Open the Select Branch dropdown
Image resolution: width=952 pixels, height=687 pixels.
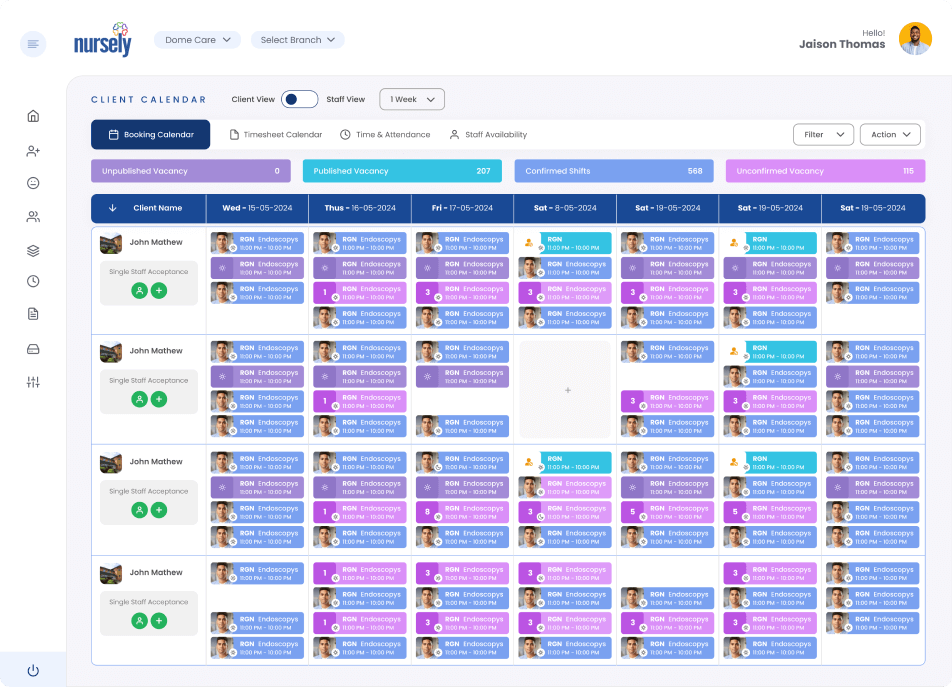(298, 40)
